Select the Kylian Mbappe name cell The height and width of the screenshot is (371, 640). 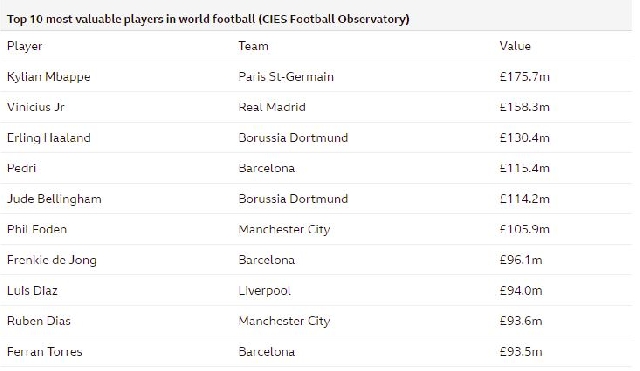49,77
